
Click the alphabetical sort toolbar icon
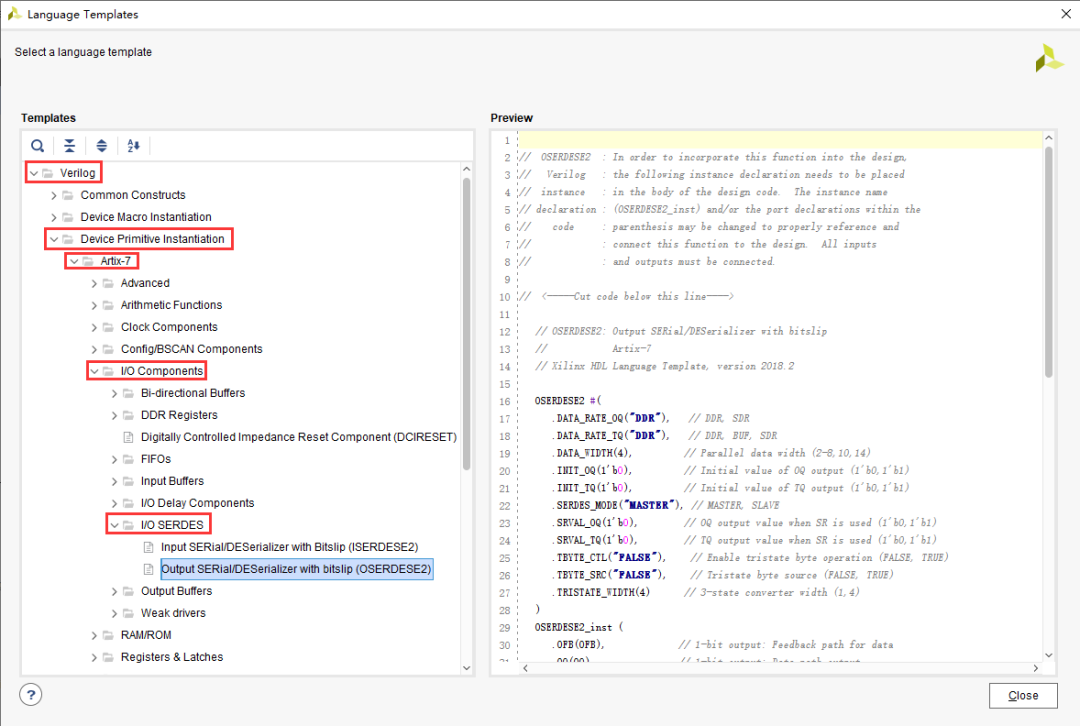point(133,145)
